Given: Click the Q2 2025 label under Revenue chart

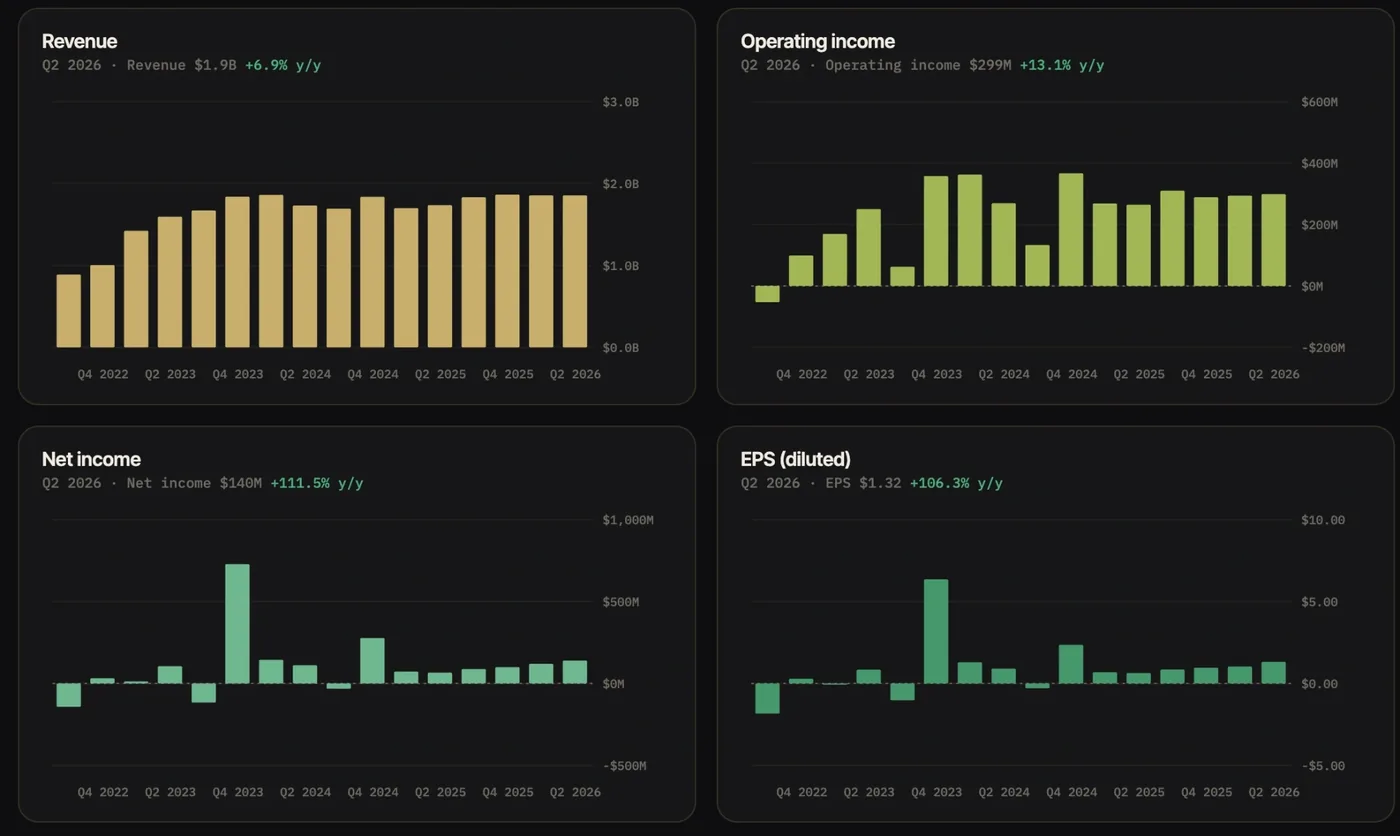Looking at the screenshot, I should point(440,374).
